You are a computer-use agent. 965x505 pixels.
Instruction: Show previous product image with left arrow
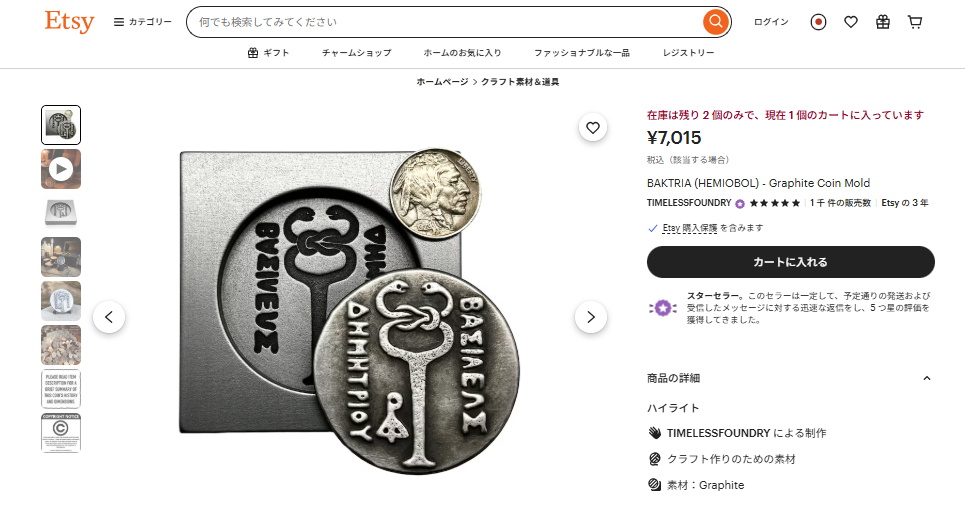click(x=109, y=317)
